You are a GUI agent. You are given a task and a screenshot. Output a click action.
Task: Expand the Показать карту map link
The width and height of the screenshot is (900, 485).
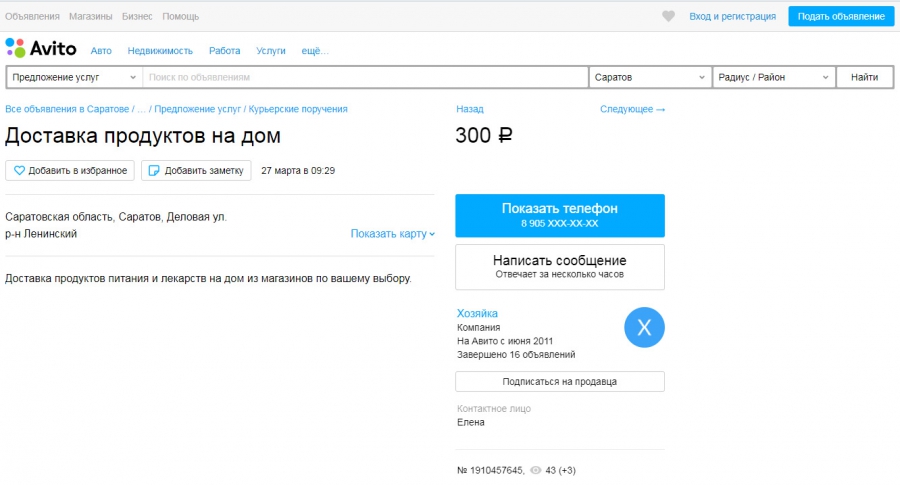tap(392, 234)
